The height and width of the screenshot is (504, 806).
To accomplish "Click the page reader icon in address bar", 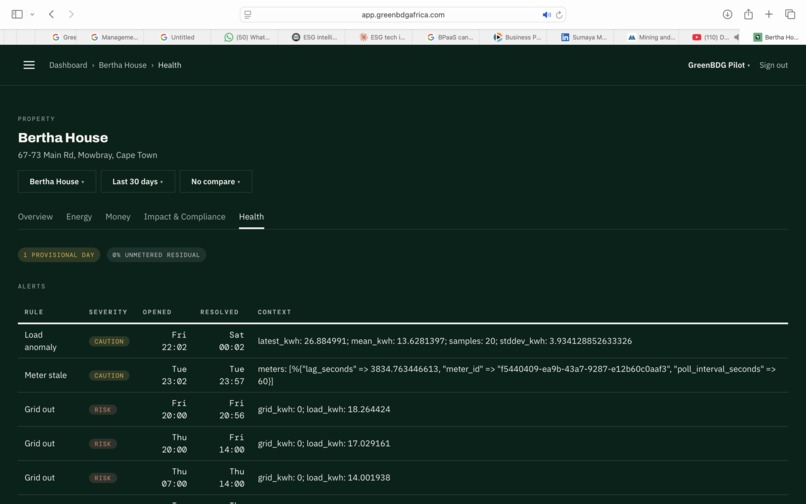I will tap(248, 15).
